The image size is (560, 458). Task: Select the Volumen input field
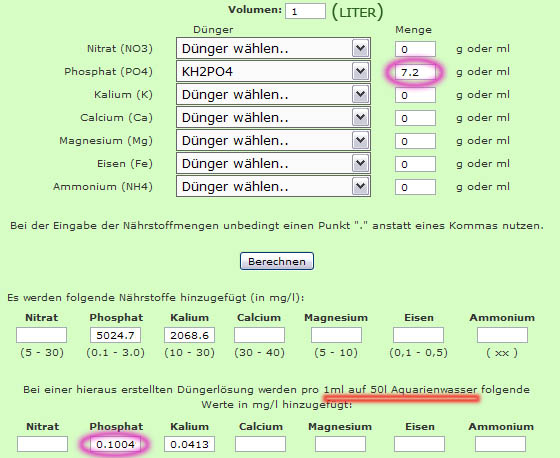(305, 11)
